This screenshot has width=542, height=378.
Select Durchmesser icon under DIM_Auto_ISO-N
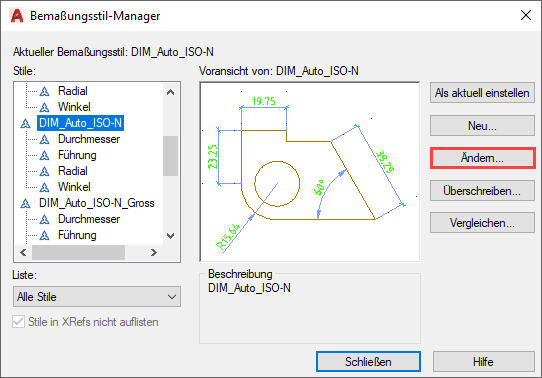point(45,139)
